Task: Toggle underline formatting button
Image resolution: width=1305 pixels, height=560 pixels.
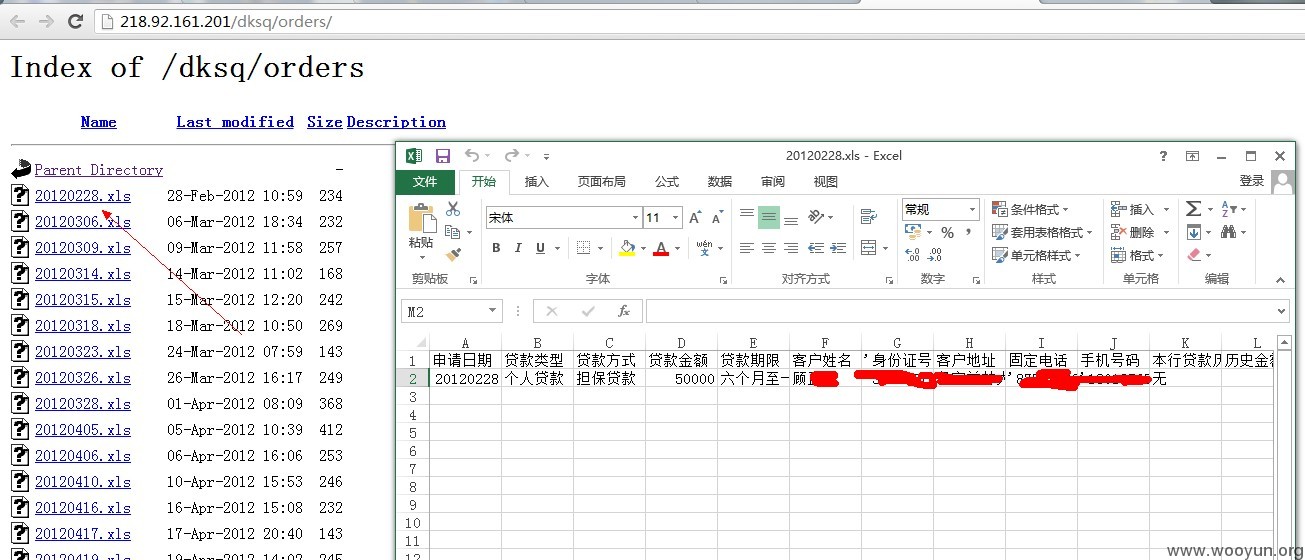Action: (x=540, y=248)
